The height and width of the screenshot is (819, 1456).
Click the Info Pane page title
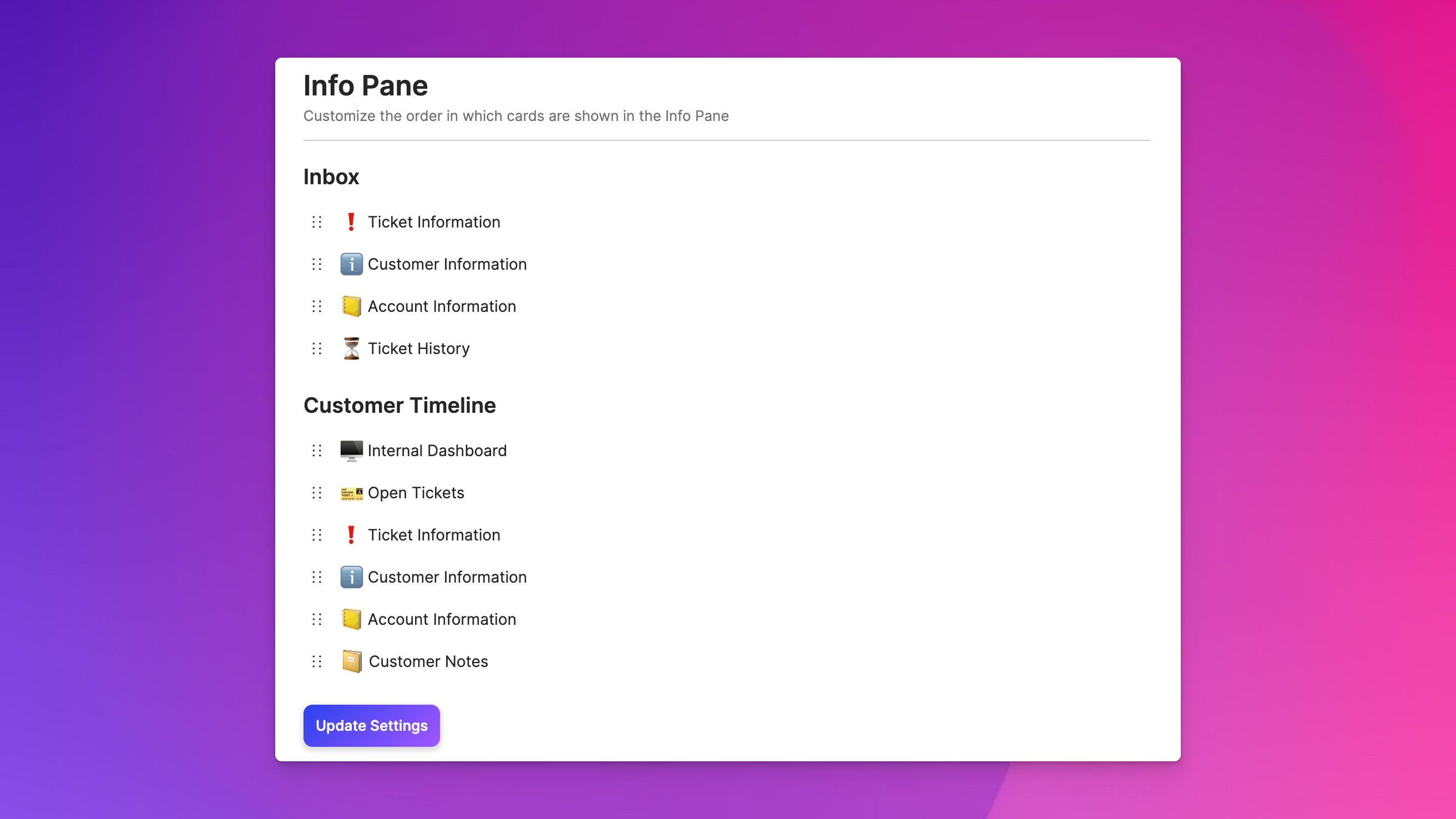click(x=366, y=86)
